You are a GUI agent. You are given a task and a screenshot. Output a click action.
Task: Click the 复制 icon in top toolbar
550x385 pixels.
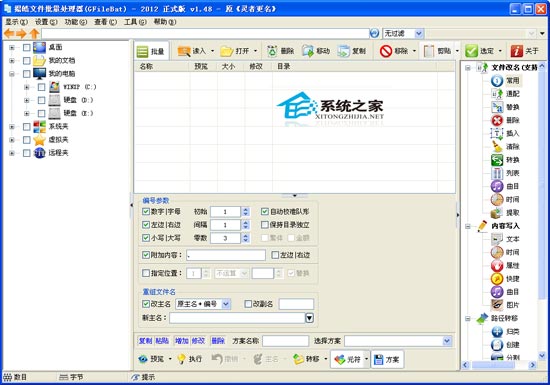343,51
